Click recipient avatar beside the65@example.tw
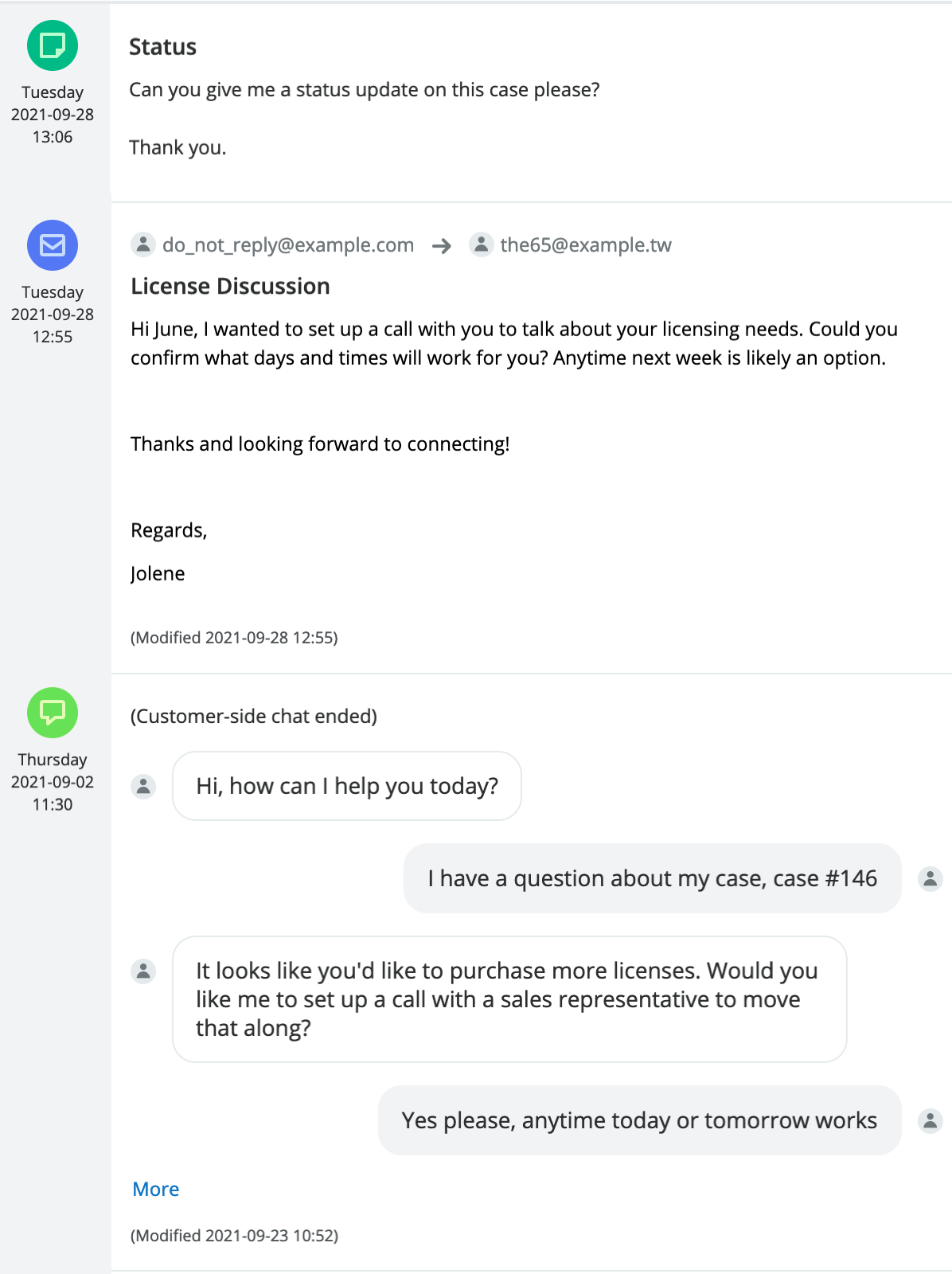 481,244
